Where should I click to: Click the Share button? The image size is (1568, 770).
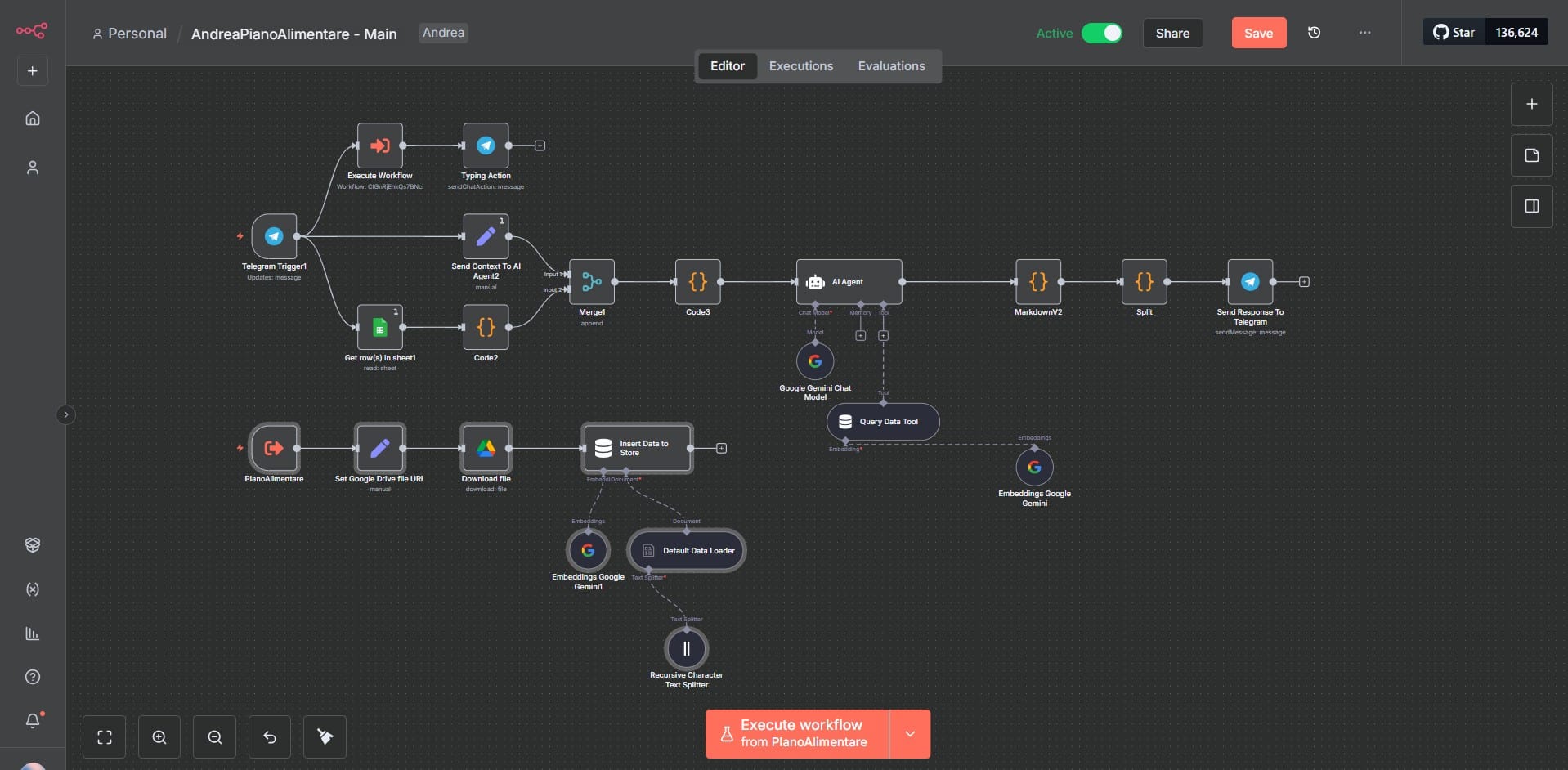click(1172, 33)
